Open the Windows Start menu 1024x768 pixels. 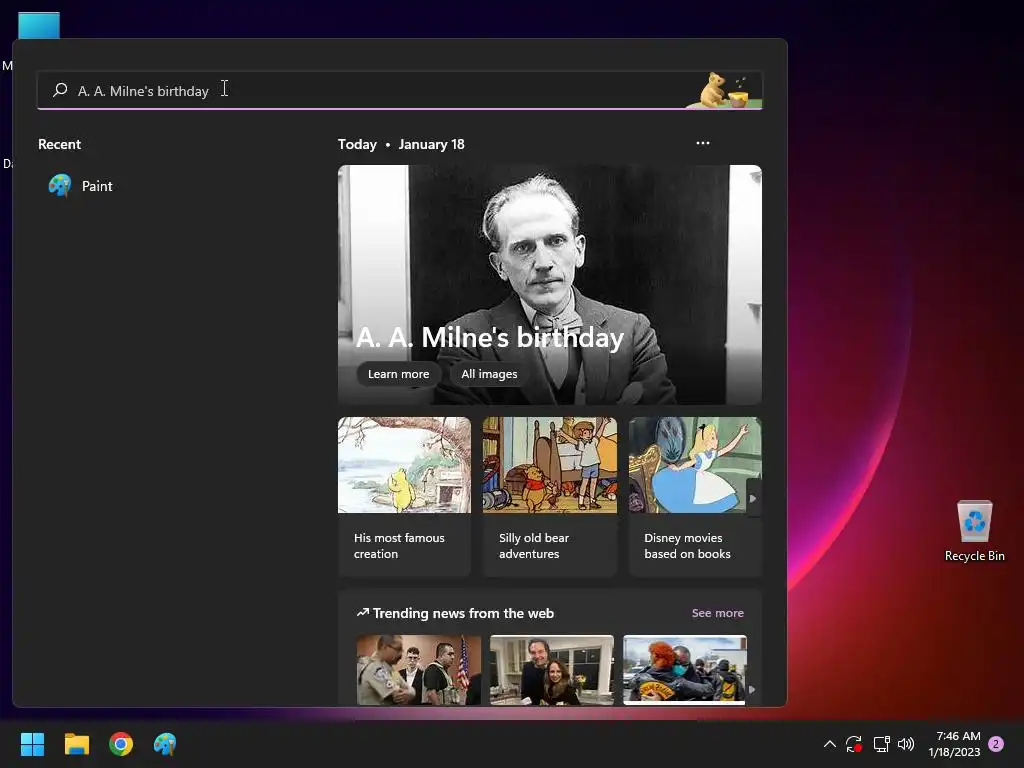[x=32, y=744]
